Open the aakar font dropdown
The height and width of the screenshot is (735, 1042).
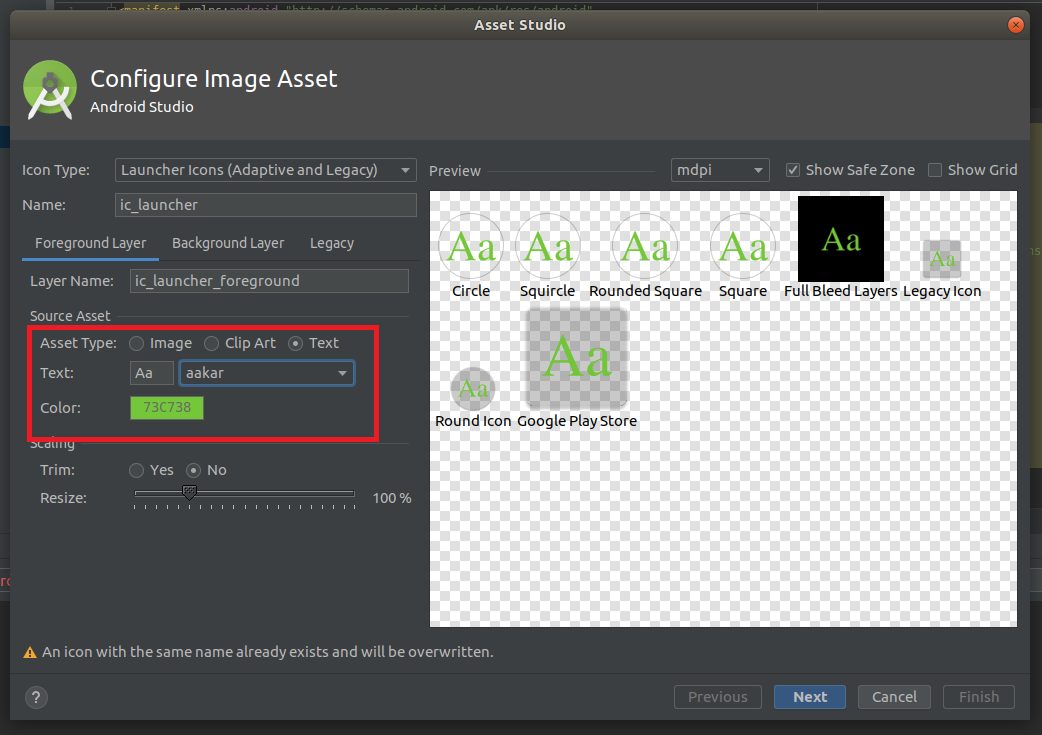(267, 372)
